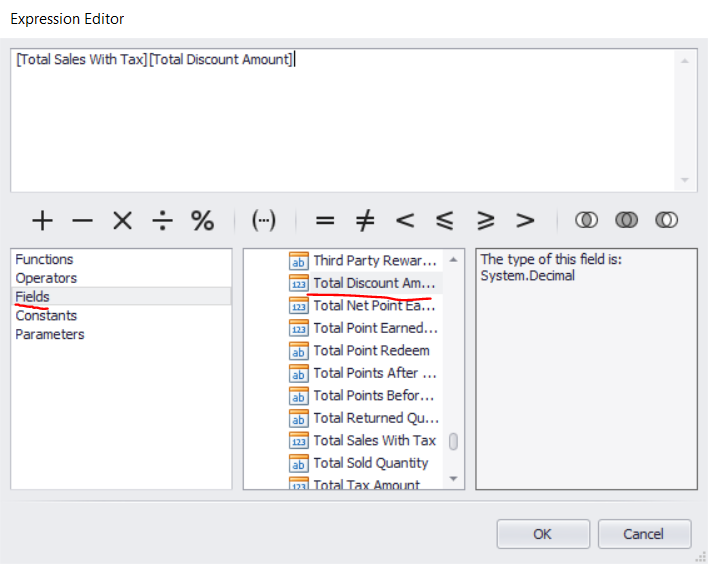Insert the greater-than-or-equal operator

pos(485,221)
